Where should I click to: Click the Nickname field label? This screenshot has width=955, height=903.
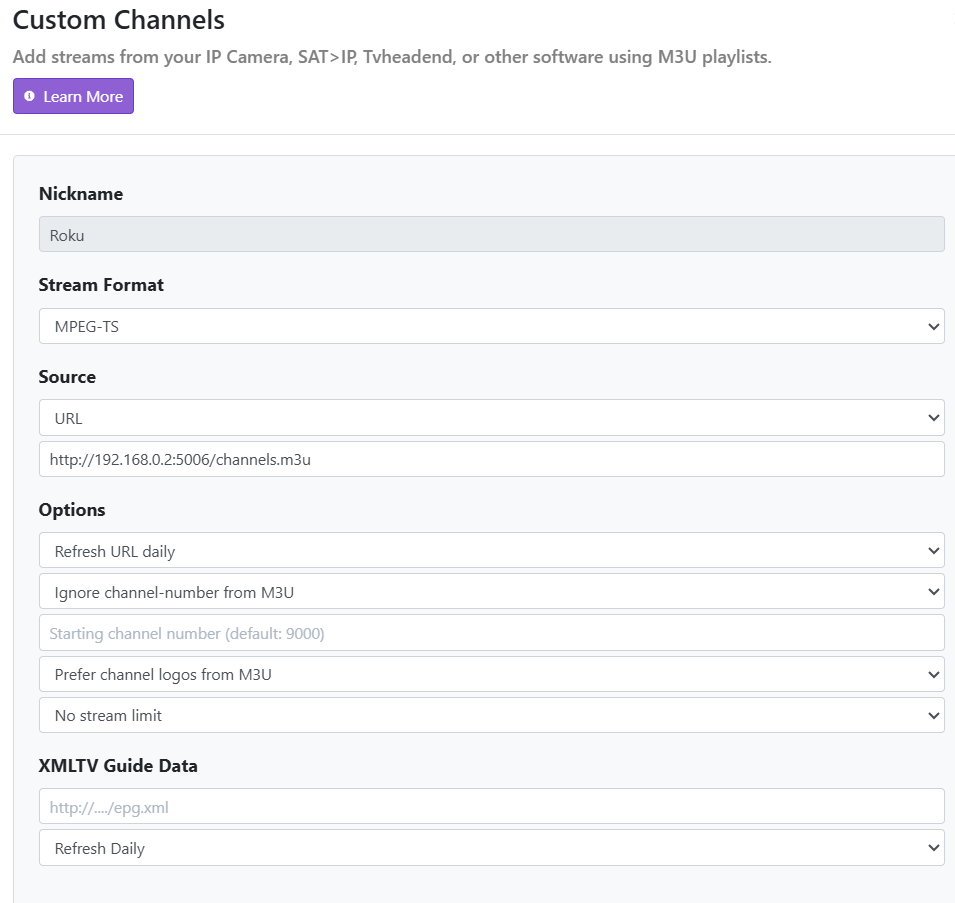[x=81, y=194]
